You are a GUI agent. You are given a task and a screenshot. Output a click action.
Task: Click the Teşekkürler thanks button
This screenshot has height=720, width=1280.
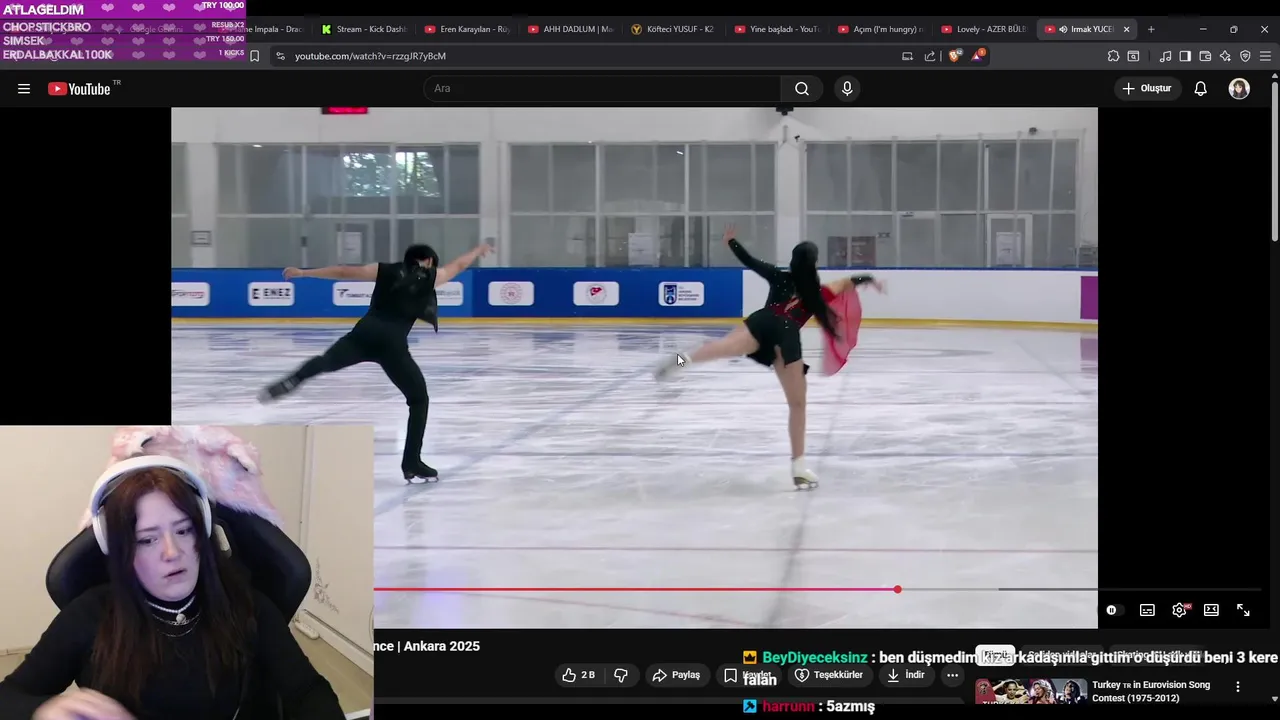pyautogui.click(x=829, y=675)
